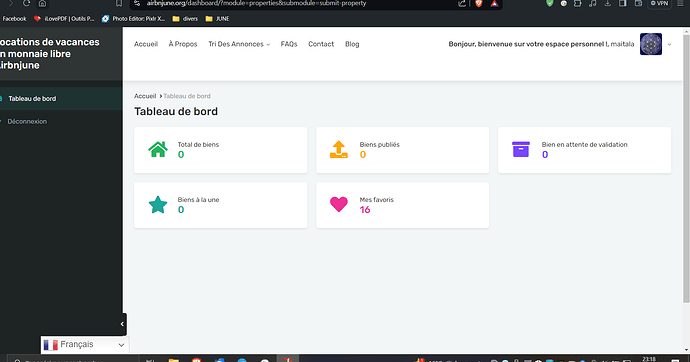The height and width of the screenshot is (362, 690).
Task: Click the green house Total de biens icon
Action: click(x=158, y=149)
